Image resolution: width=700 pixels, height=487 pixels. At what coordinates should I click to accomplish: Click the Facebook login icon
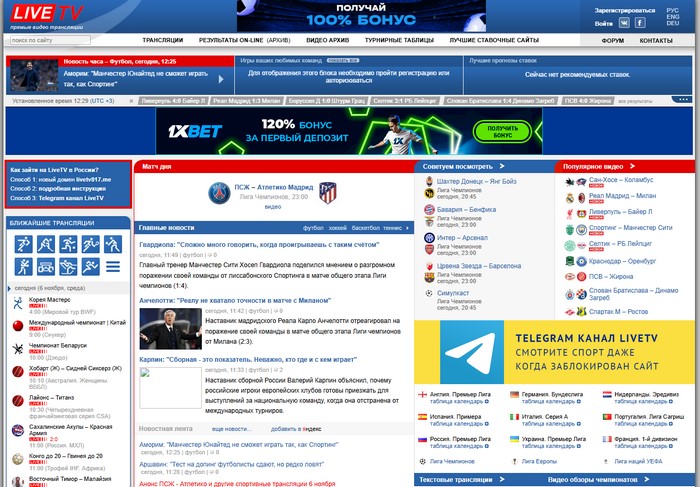[640, 23]
